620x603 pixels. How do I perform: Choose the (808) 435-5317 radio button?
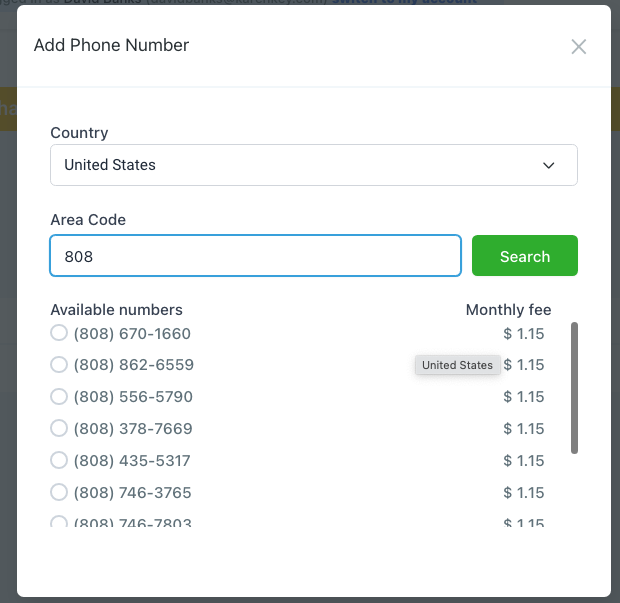(x=59, y=461)
